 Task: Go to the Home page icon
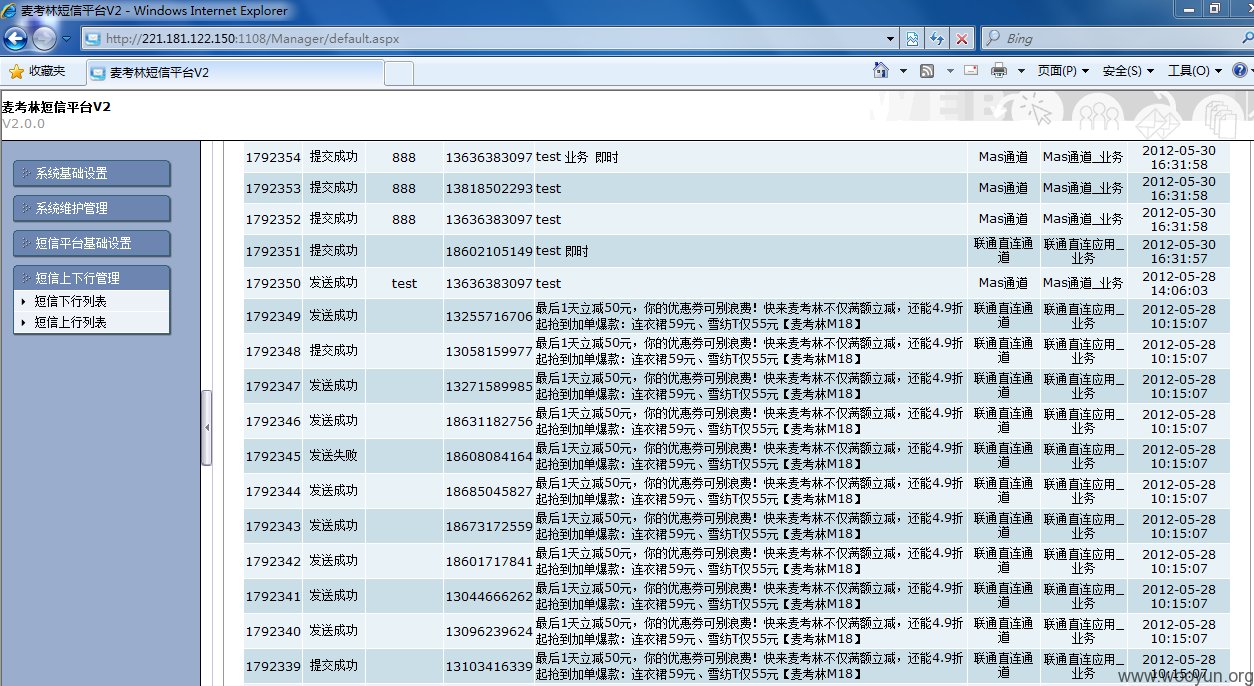pyautogui.click(x=881, y=71)
